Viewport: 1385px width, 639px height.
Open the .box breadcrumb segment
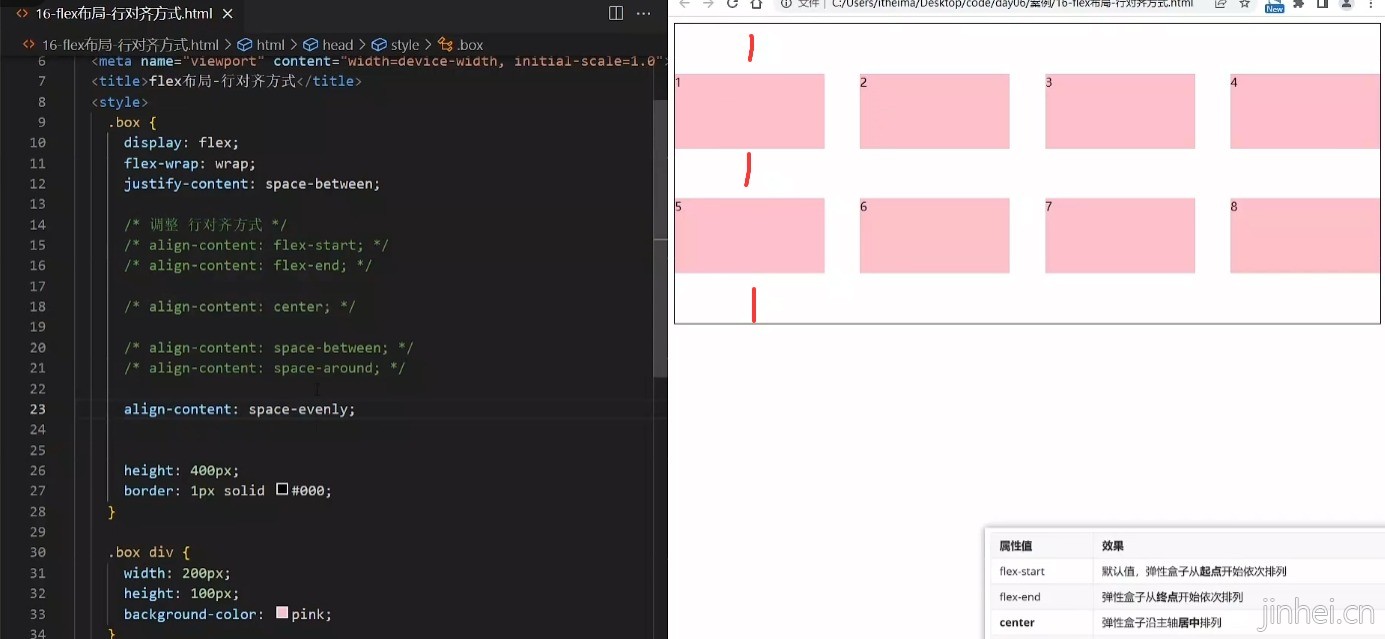coord(462,45)
